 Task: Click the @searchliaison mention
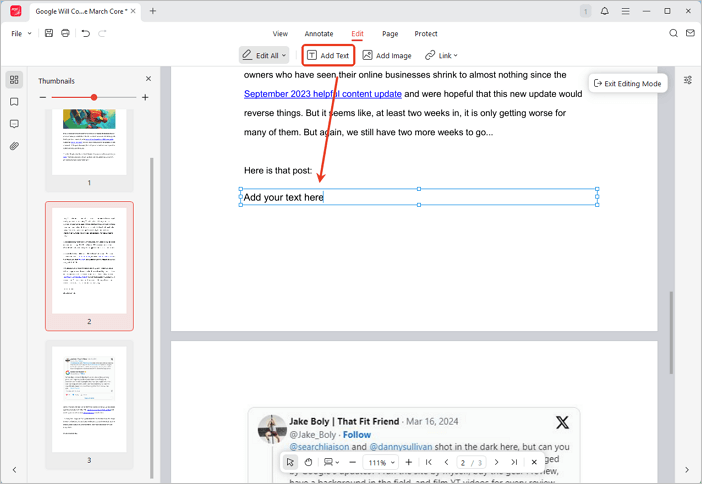tap(319, 447)
